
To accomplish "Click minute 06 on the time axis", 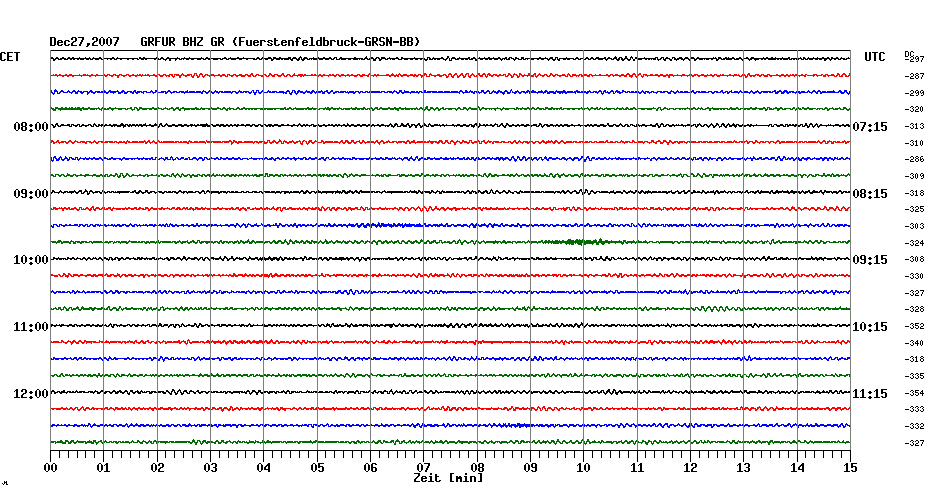I will [371, 468].
